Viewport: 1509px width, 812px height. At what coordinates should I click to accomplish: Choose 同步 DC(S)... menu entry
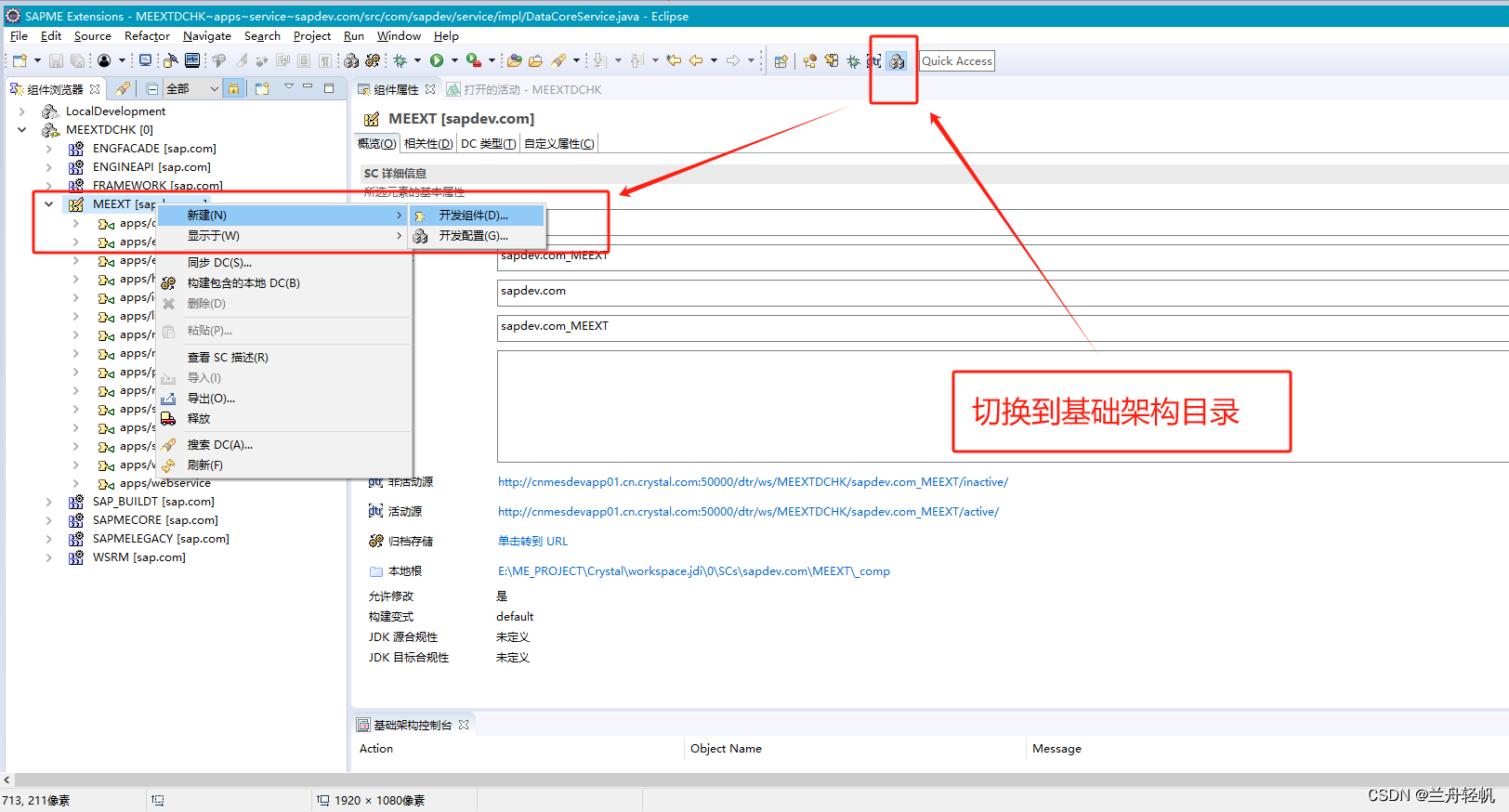coord(283,263)
